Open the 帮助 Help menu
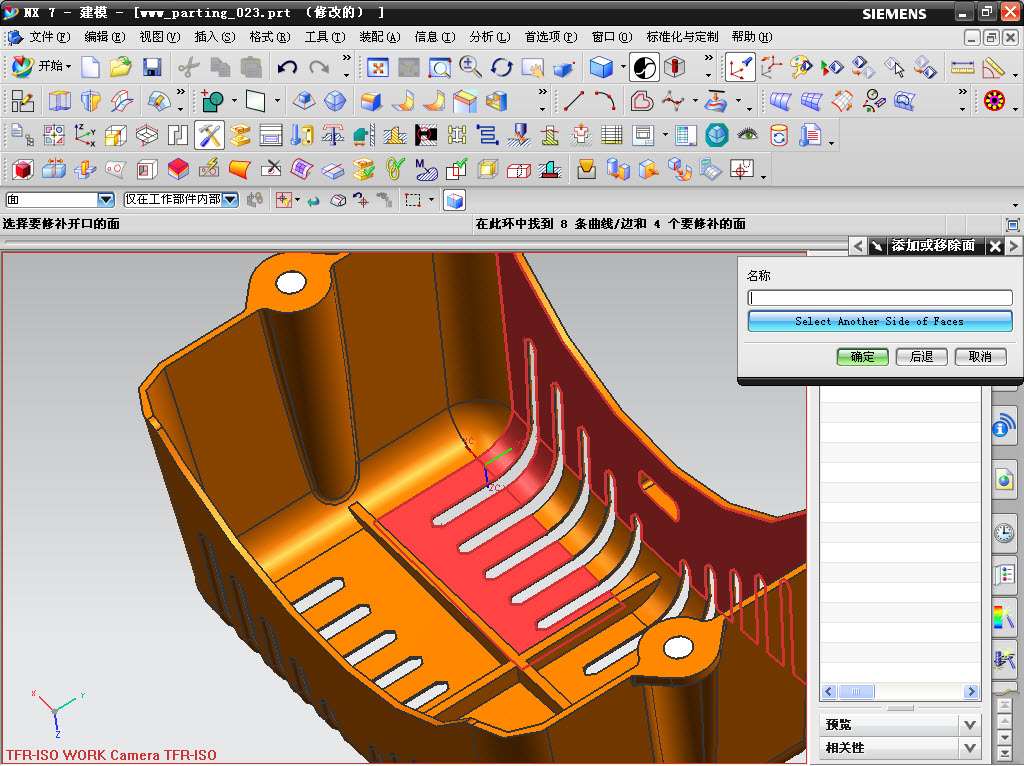Image resolution: width=1024 pixels, height=766 pixels. [x=752, y=37]
